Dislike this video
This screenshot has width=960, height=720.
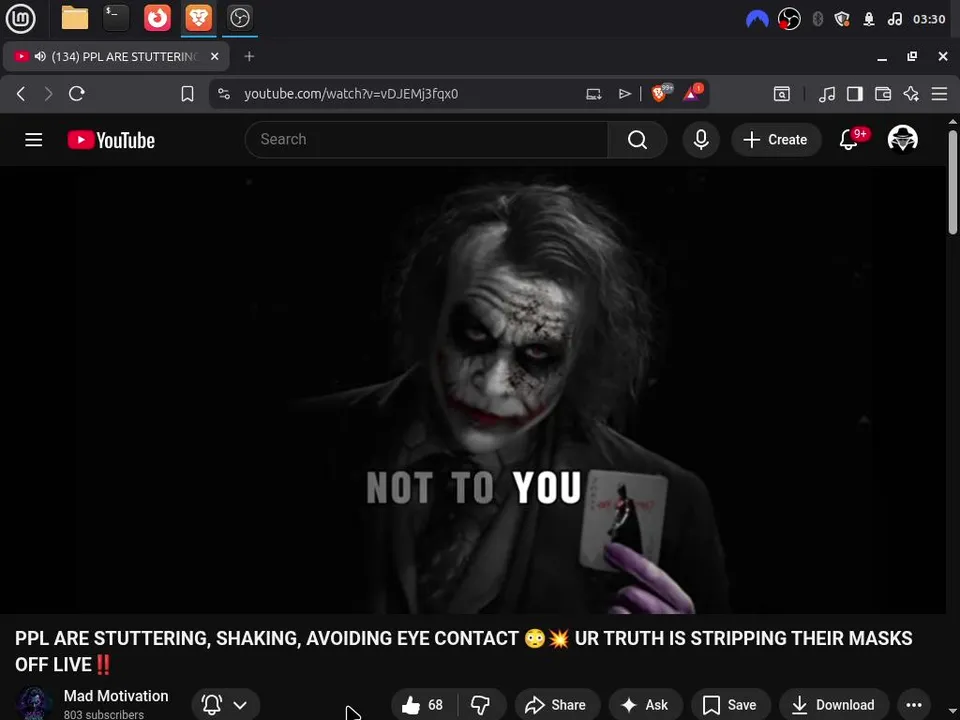[481, 705]
